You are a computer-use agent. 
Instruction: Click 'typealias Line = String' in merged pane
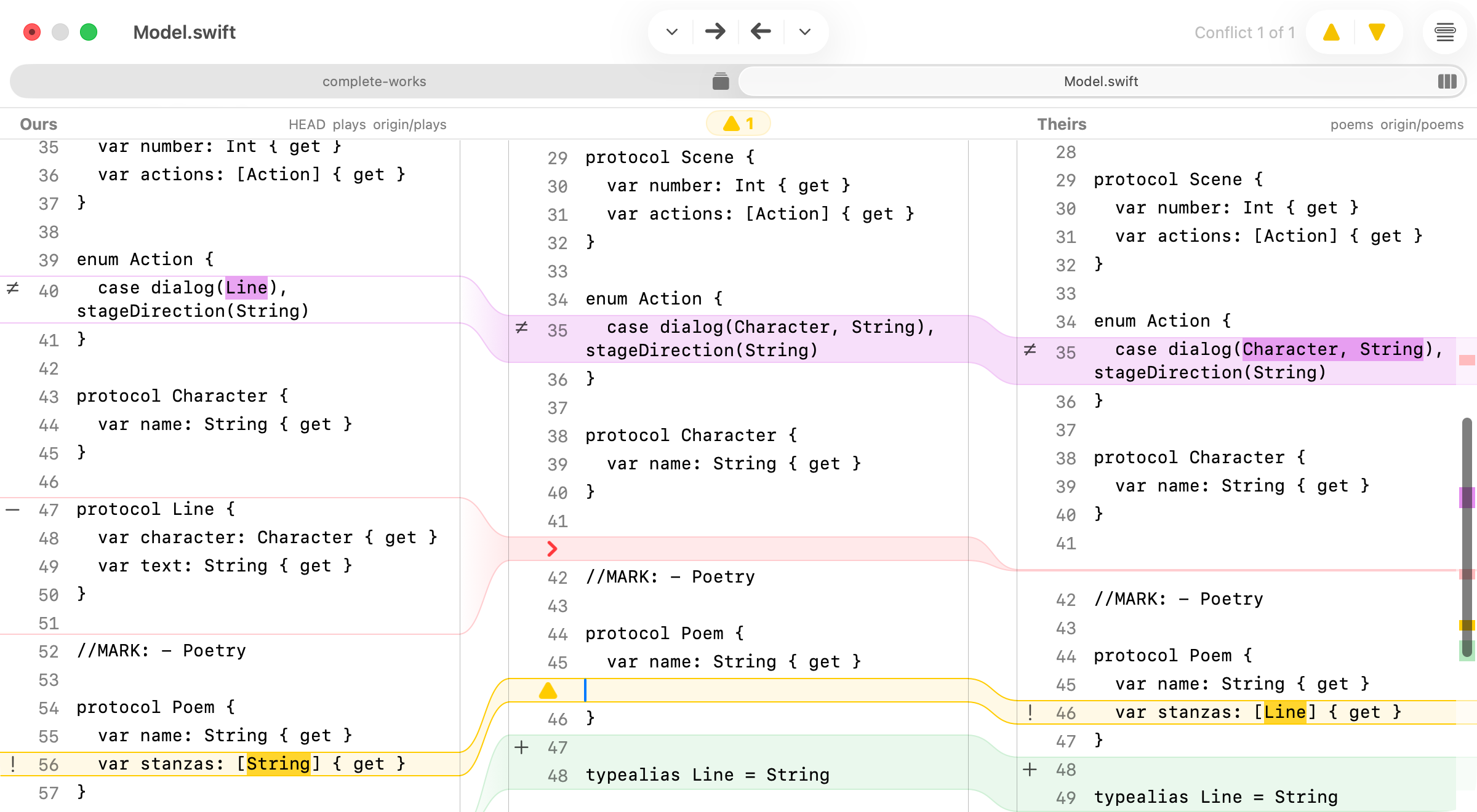tap(707, 774)
